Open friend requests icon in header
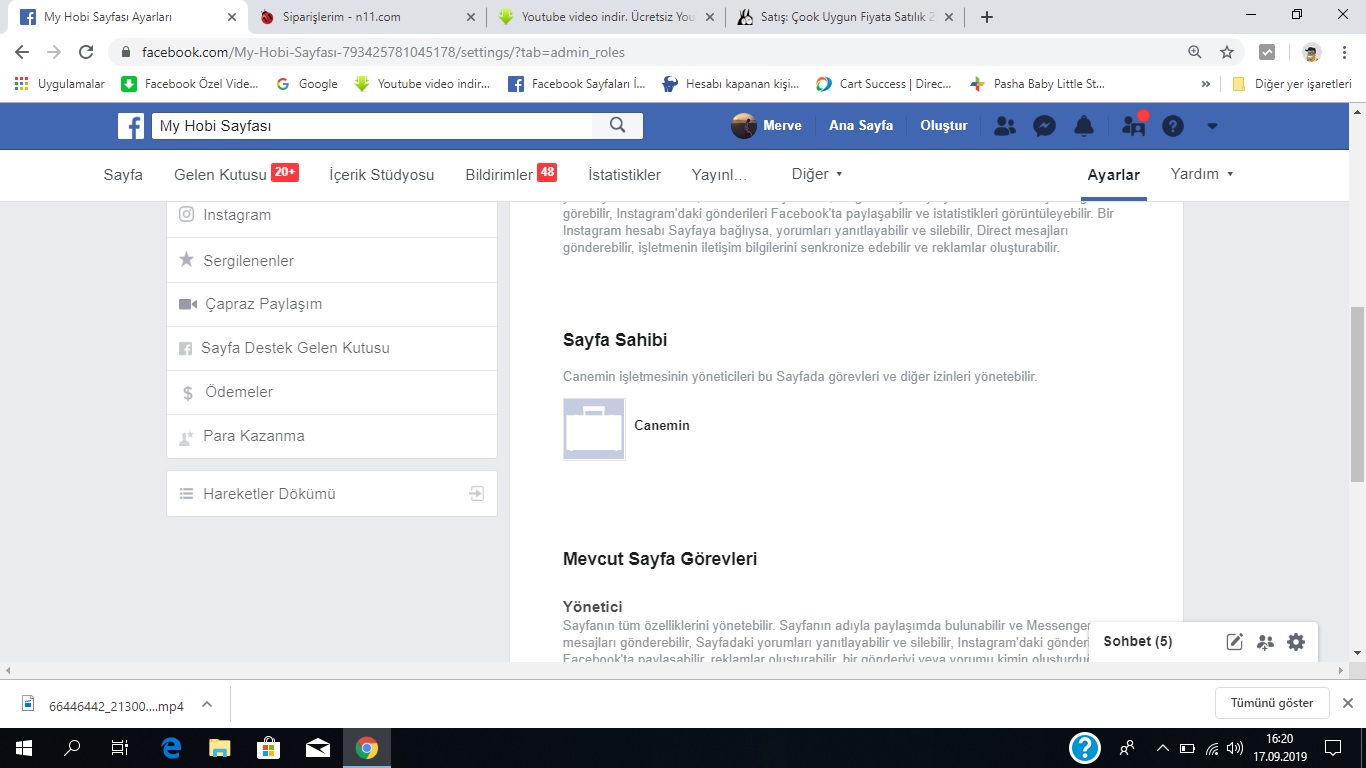1366x768 pixels. (x=1006, y=126)
